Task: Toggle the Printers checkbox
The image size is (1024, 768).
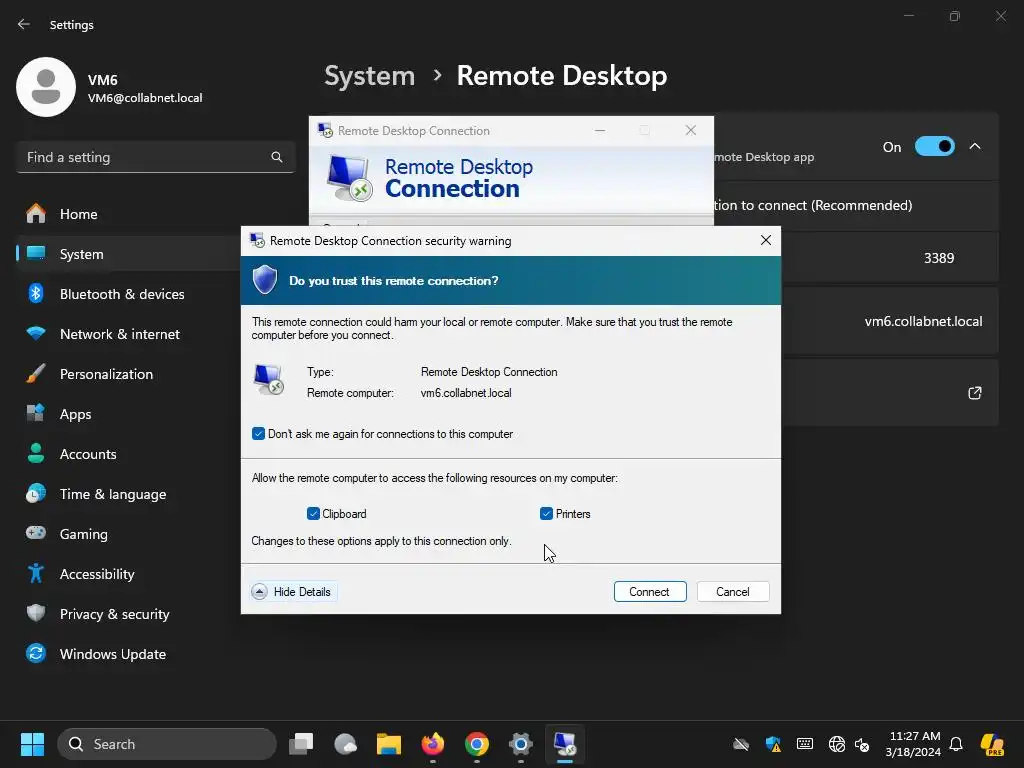Action: click(546, 514)
